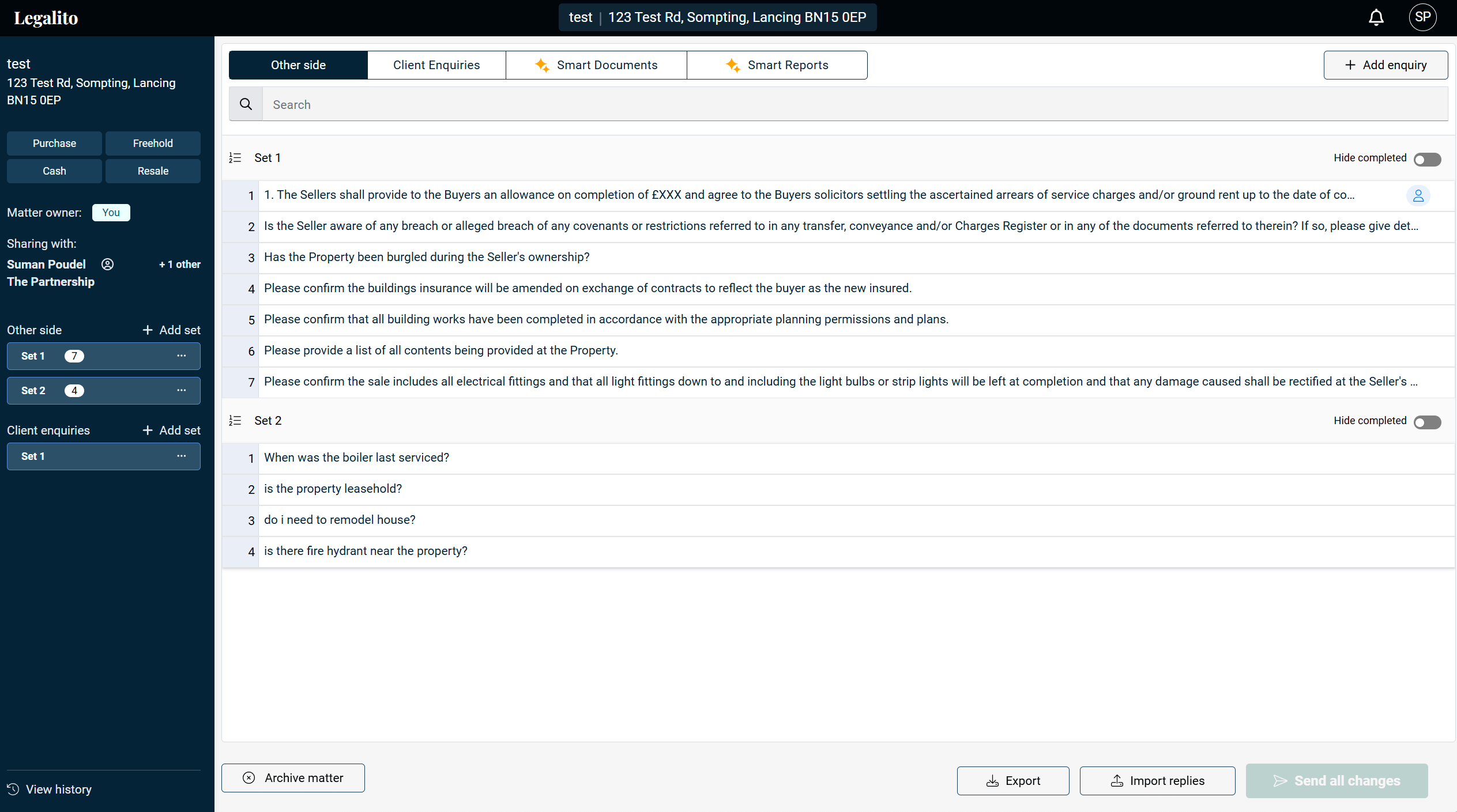1457x812 pixels.
Task: Toggle Hide completed for Set 1
Action: (x=1427, y=160)
